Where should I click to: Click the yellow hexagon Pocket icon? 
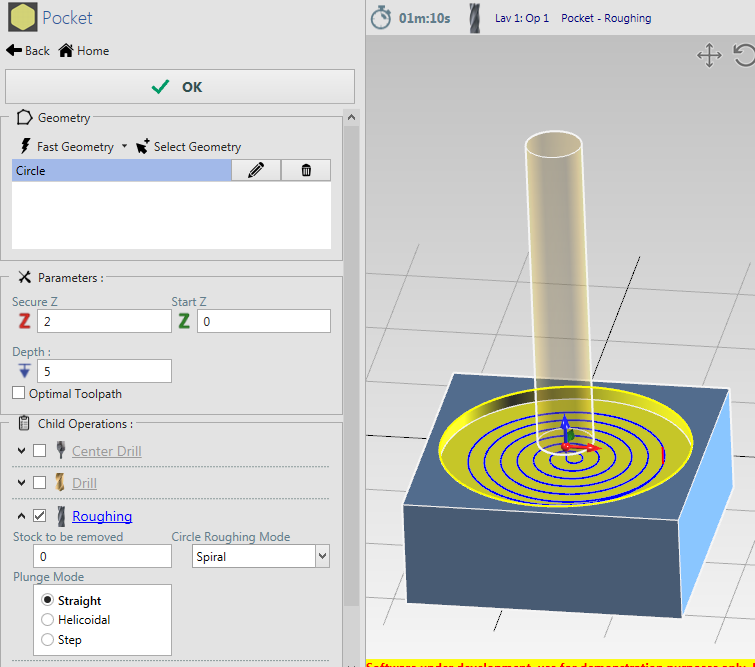(x=22, y=17)
